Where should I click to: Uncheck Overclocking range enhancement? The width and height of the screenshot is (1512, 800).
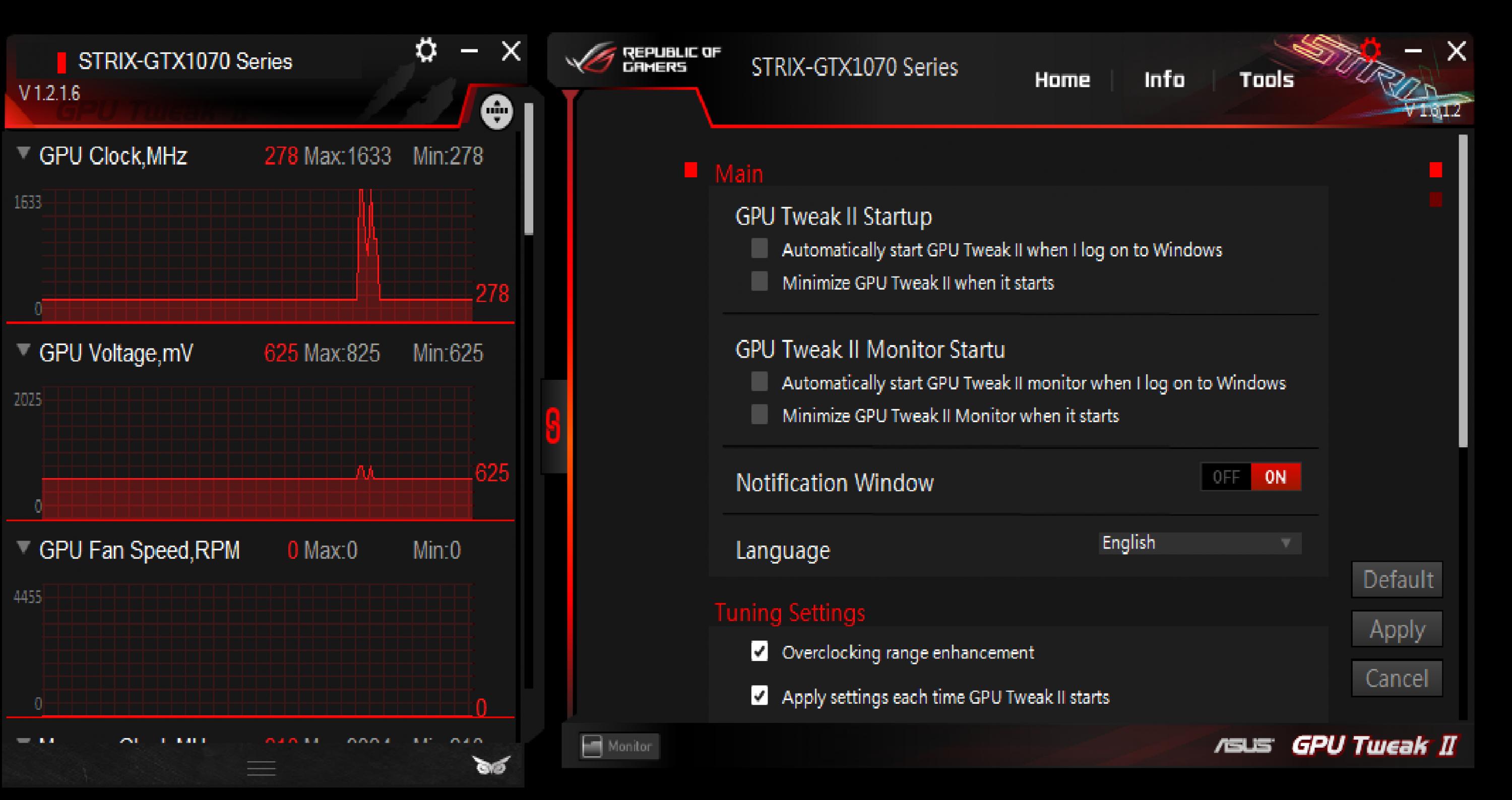[760, 651]
